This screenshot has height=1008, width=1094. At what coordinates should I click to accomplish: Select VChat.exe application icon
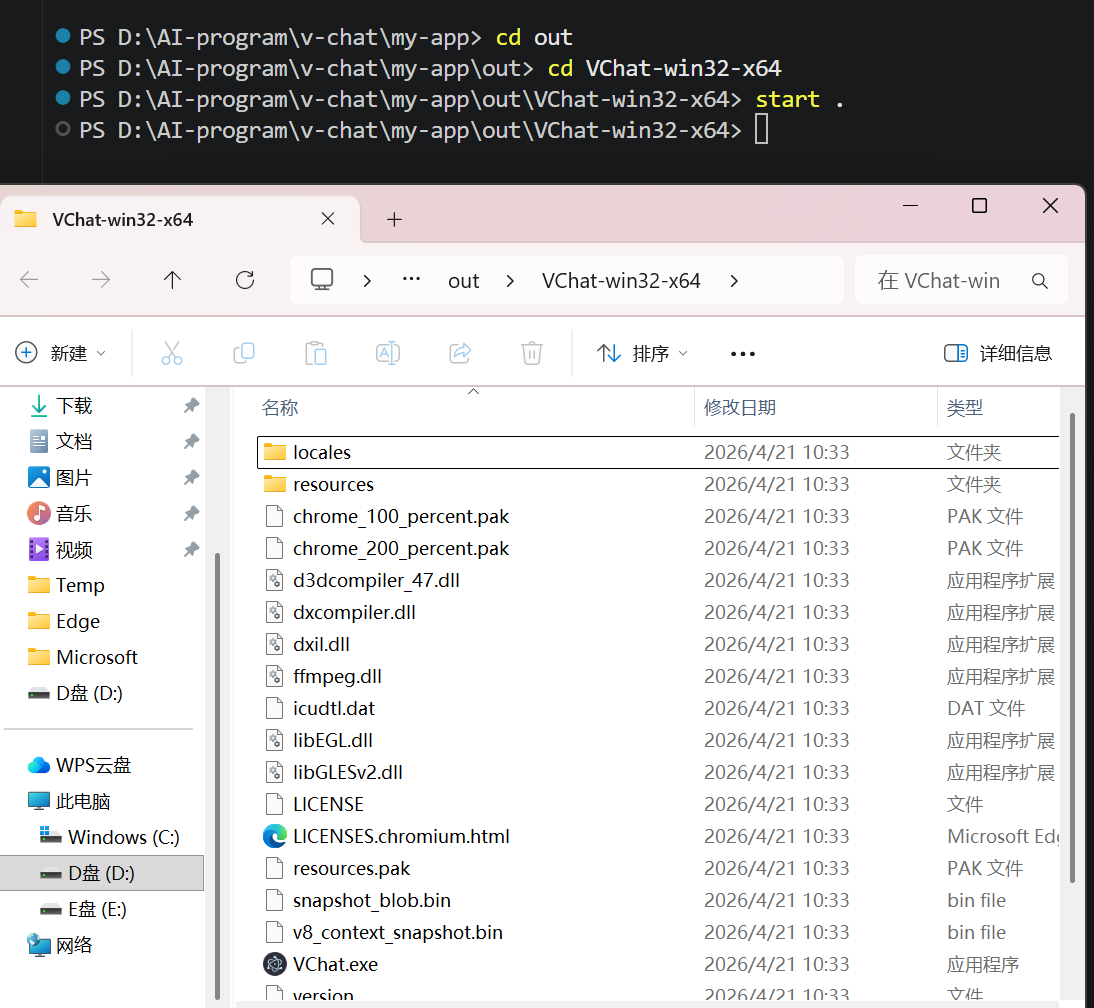[x=275, y=964]
